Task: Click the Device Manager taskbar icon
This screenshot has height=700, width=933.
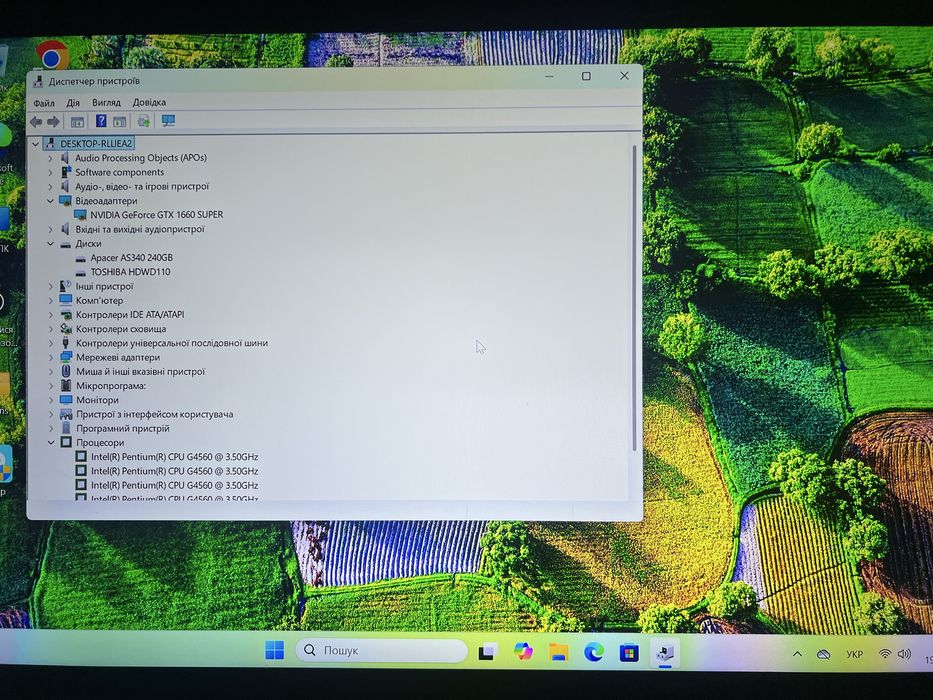Action: 665,653
